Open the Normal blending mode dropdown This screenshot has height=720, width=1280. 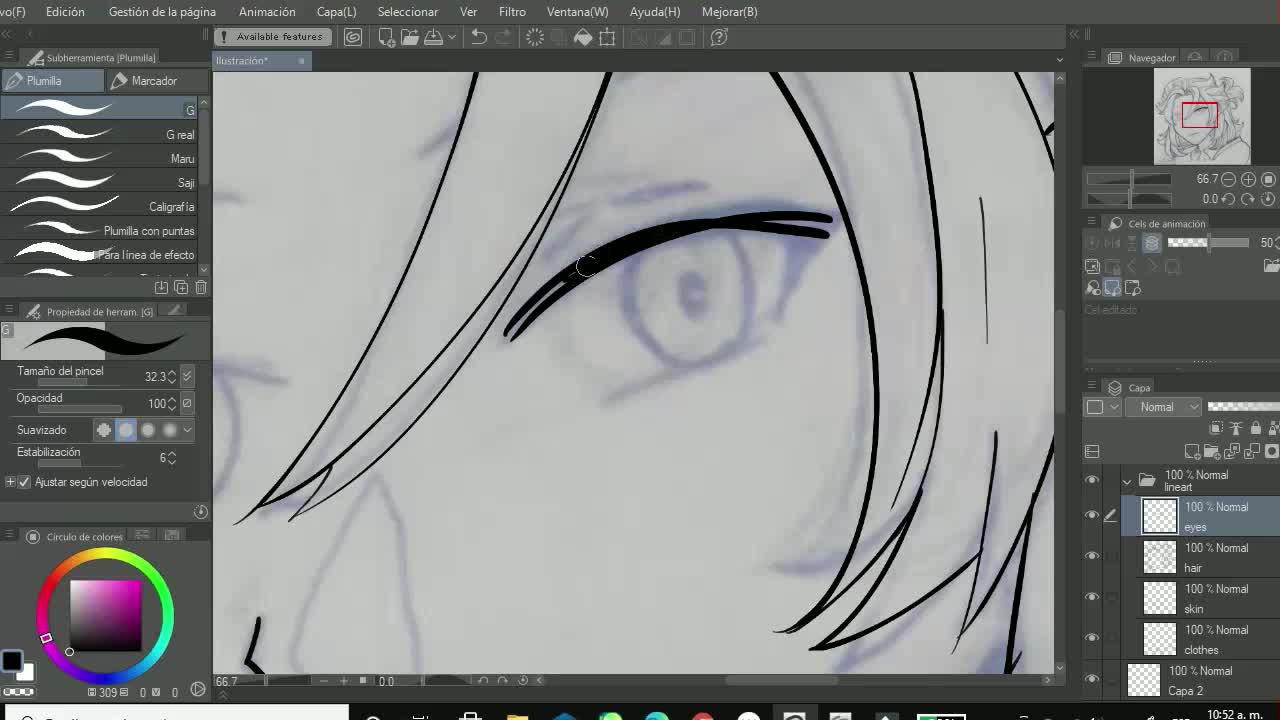click(x=1163, y=407)
